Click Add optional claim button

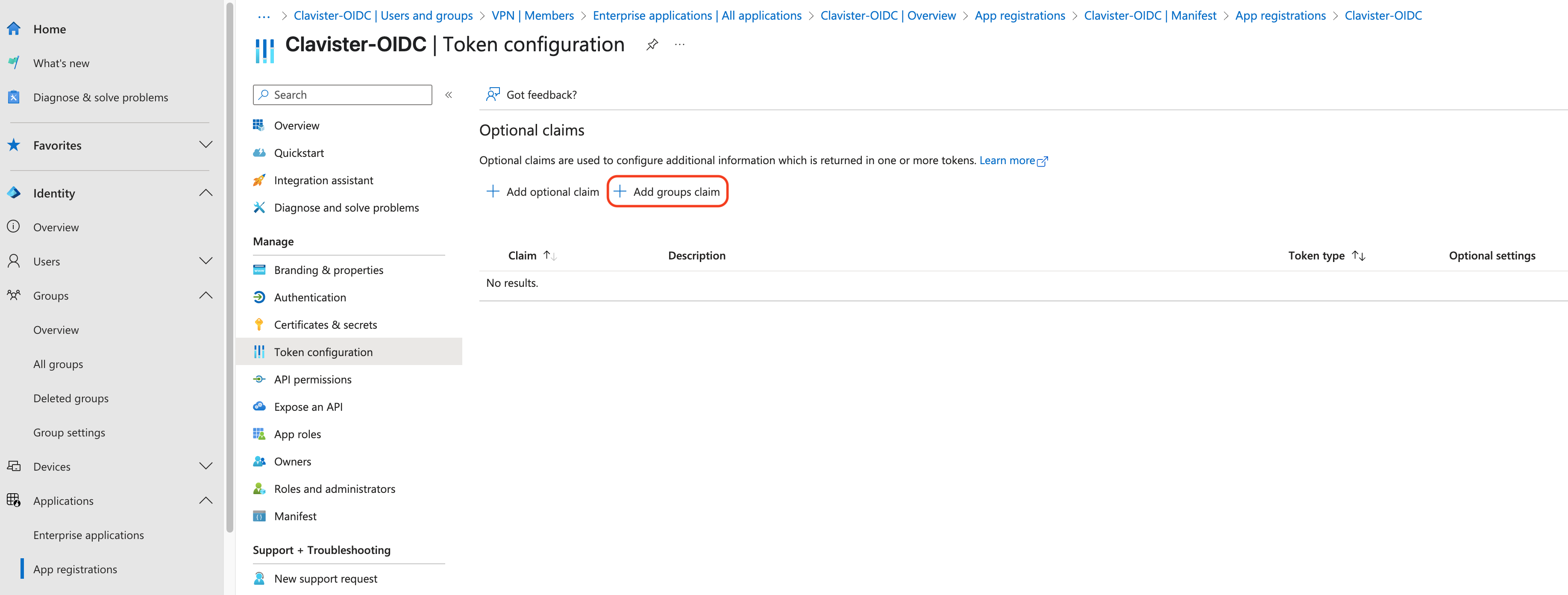[543, 191]
